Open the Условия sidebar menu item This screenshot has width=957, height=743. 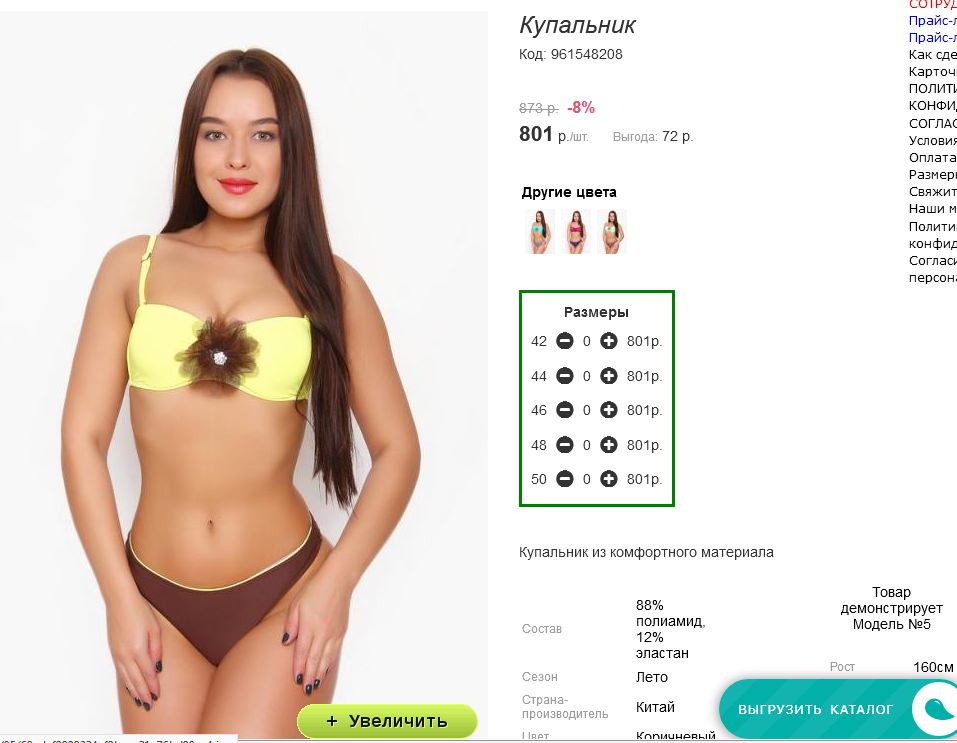point(933,140)
